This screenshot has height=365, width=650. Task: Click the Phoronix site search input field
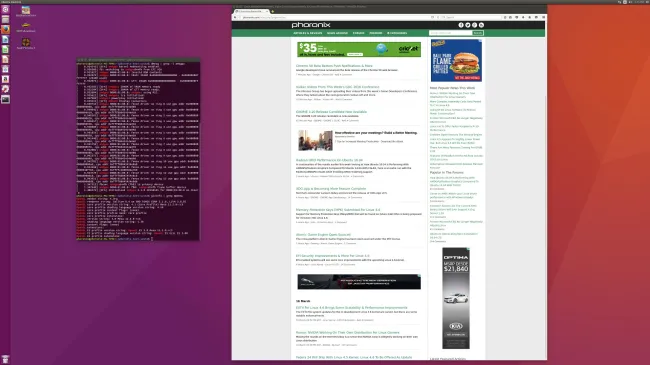451,33
